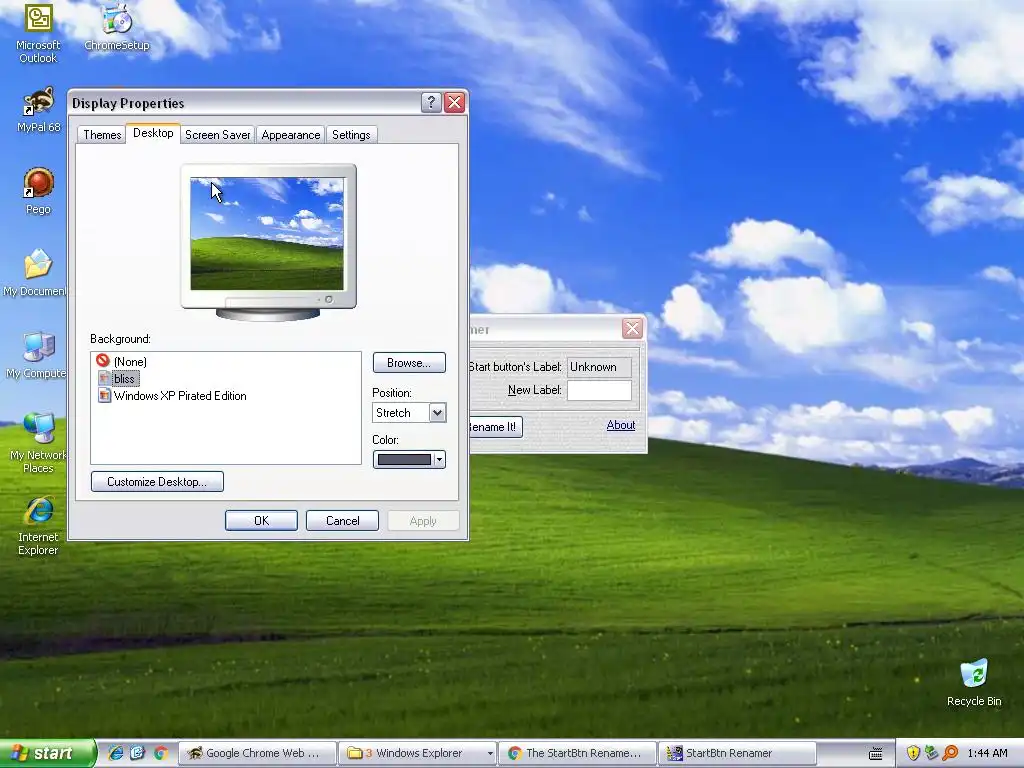Launch Outlook Express from Quick Launch
This screenshot has height=768, width=1024.
[x=137, y=753]
